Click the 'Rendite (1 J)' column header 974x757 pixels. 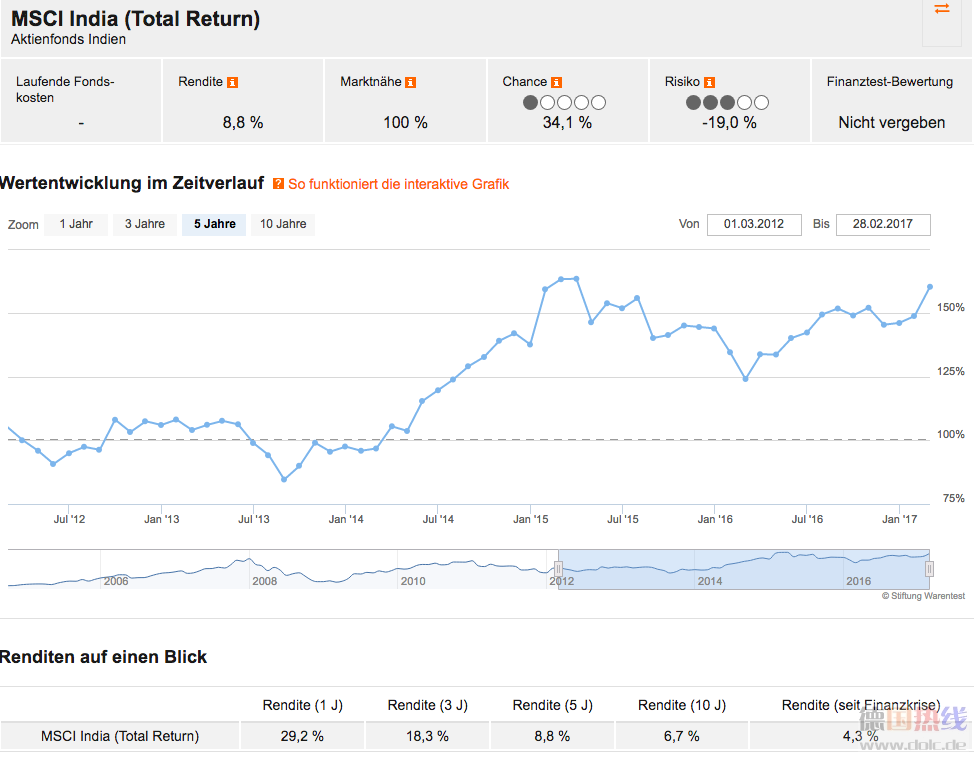[x=303, y=705]
